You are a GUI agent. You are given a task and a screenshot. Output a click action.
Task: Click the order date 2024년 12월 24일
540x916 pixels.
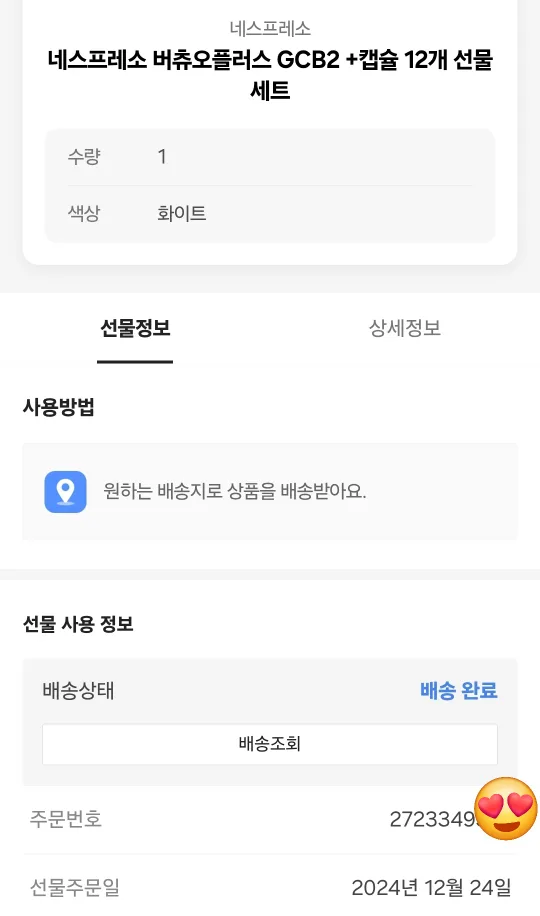431,887
